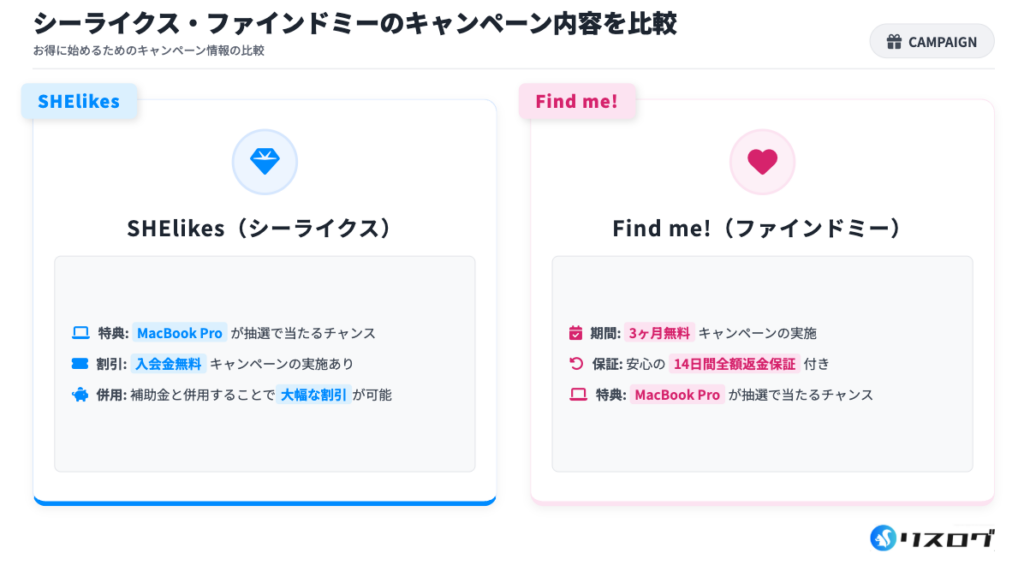
Task: Click the blue MacBook Pro highlight
Action: pyautogui.click(x=179, y=333)
